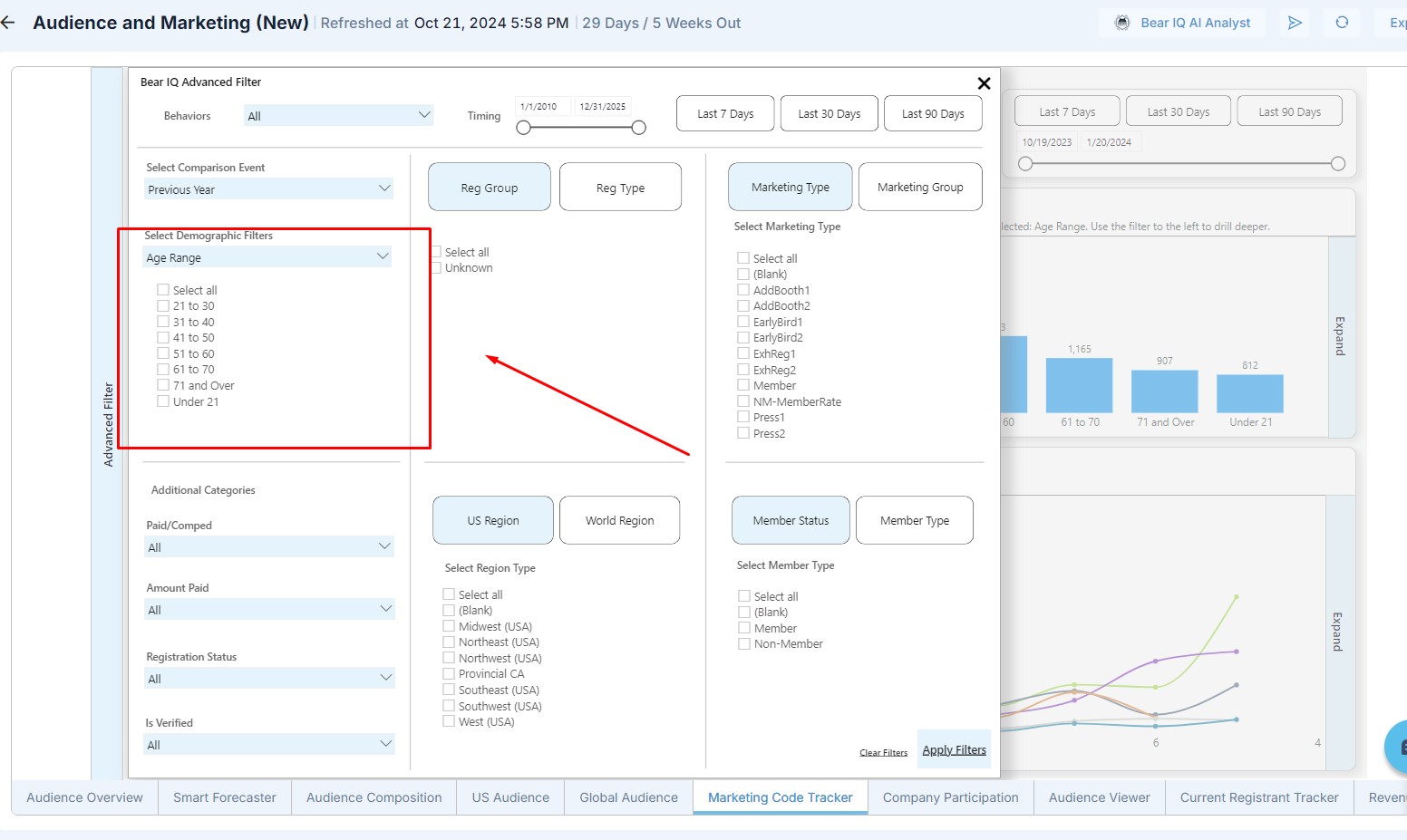
Task: Expand the lower line chart panel
Action: tap(1338, 632)
